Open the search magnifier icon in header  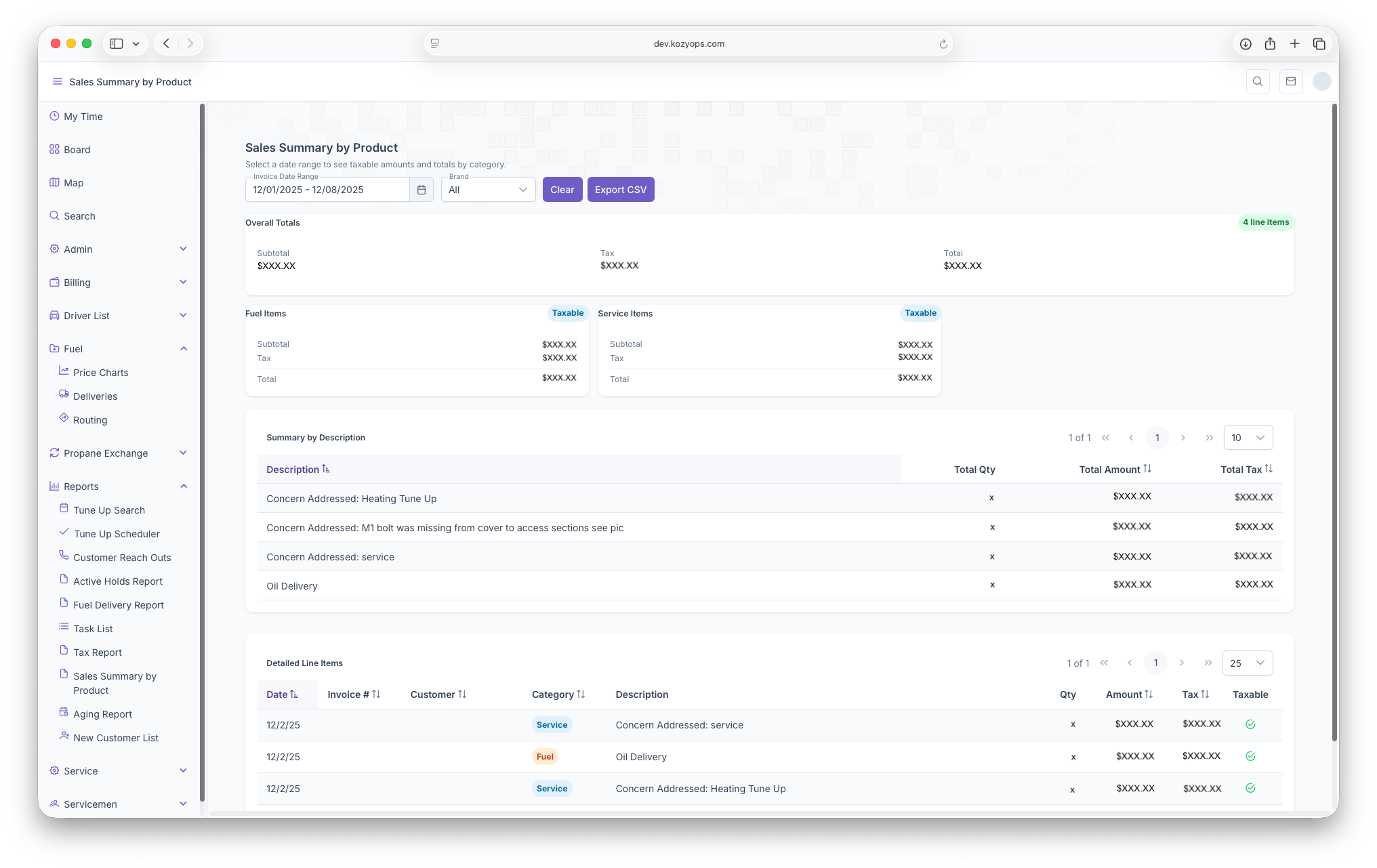[x=1258, y=81]
